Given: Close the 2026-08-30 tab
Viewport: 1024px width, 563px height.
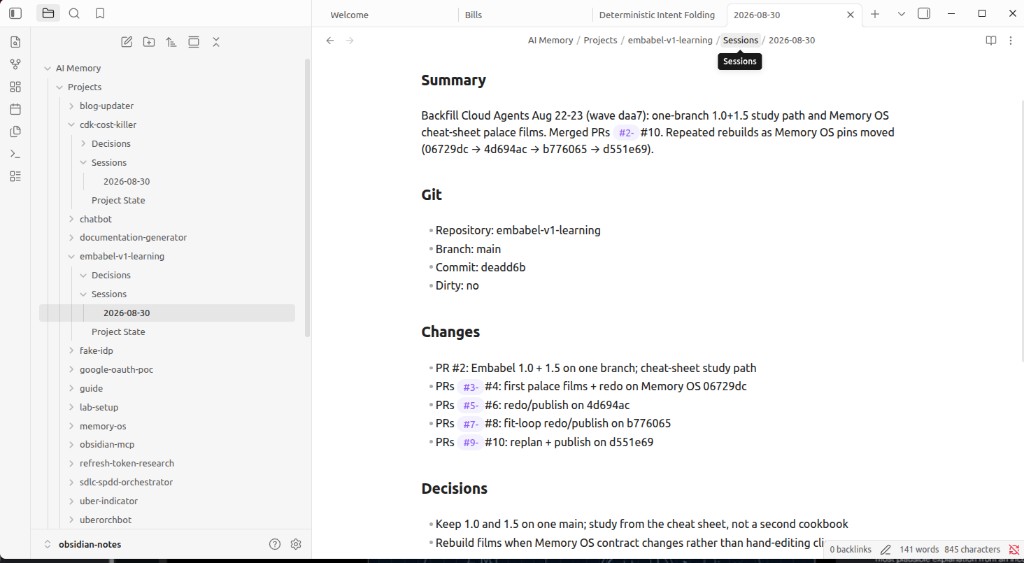Looking at the screenshot, I should [x=850, y=14].
